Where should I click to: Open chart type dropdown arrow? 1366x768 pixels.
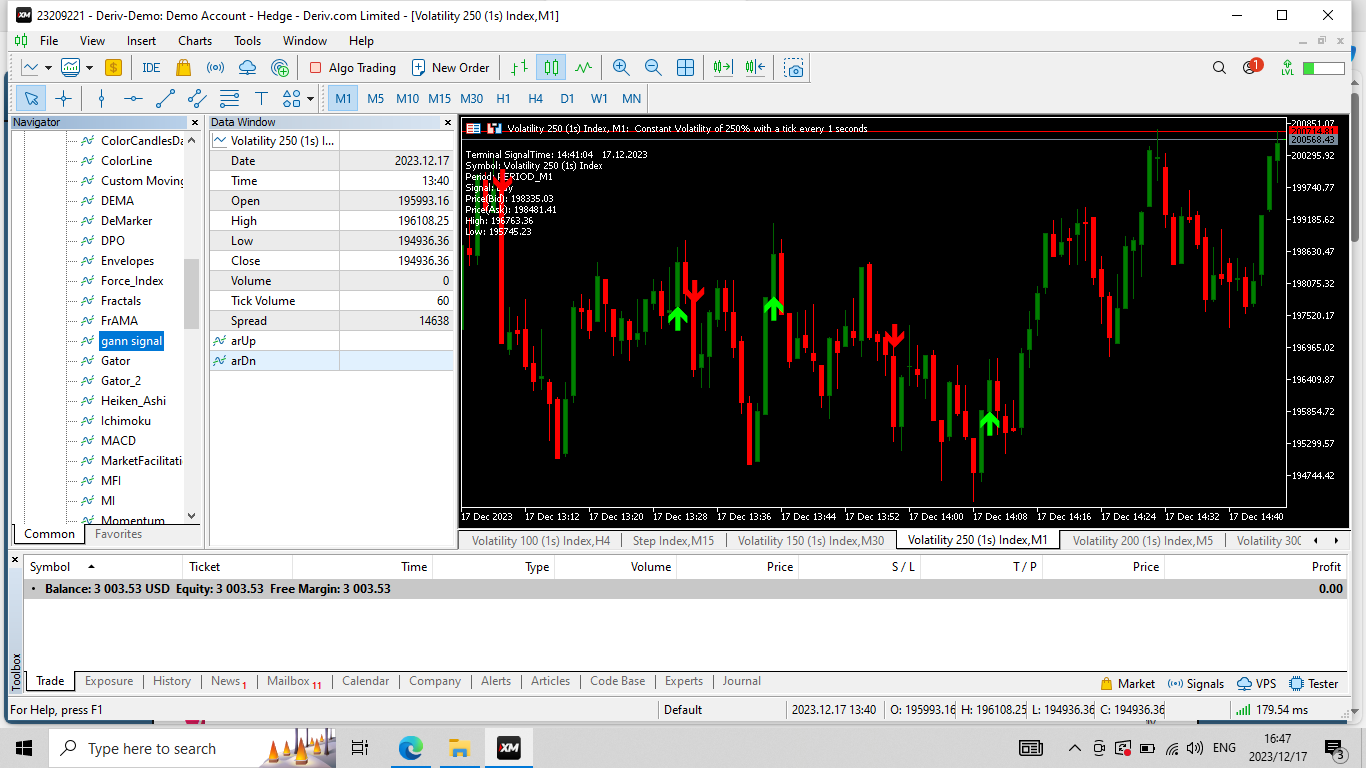49,68
